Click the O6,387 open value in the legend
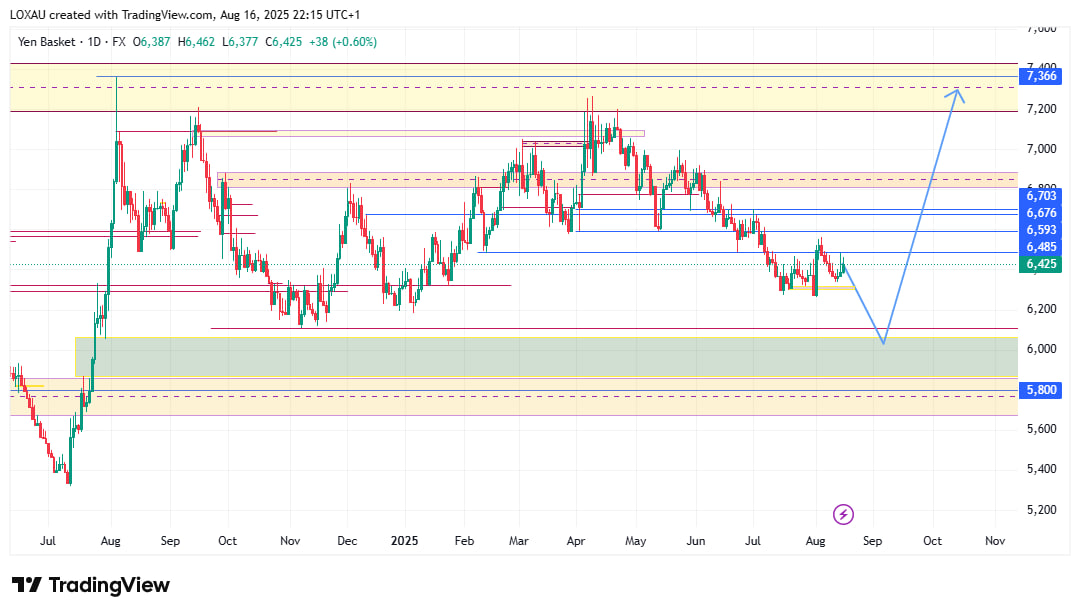The height and width of the screenshot is (615, 1080). [x=152, y=42]
